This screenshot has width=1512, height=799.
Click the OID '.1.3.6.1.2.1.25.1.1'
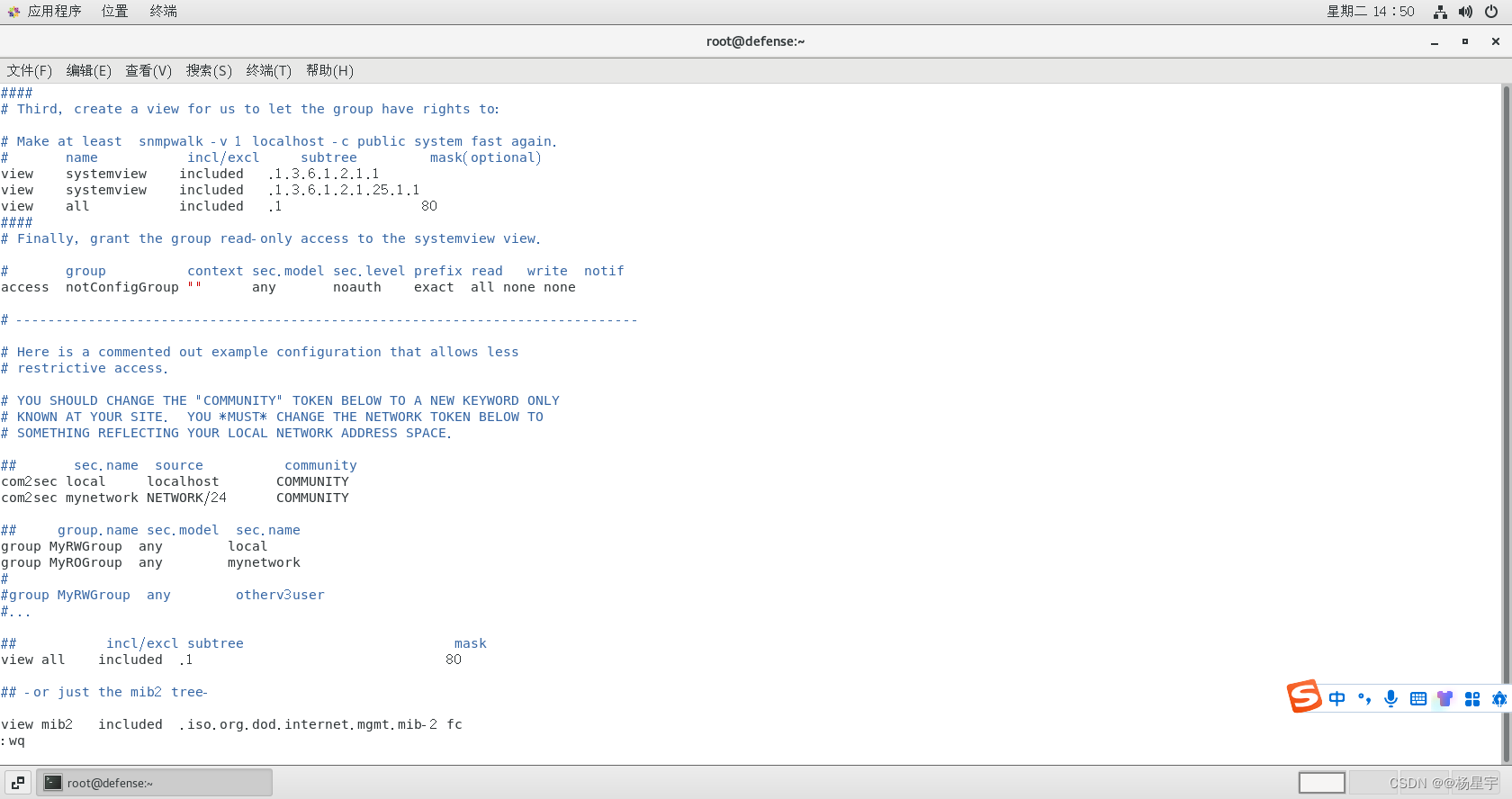tap(344, 190)
